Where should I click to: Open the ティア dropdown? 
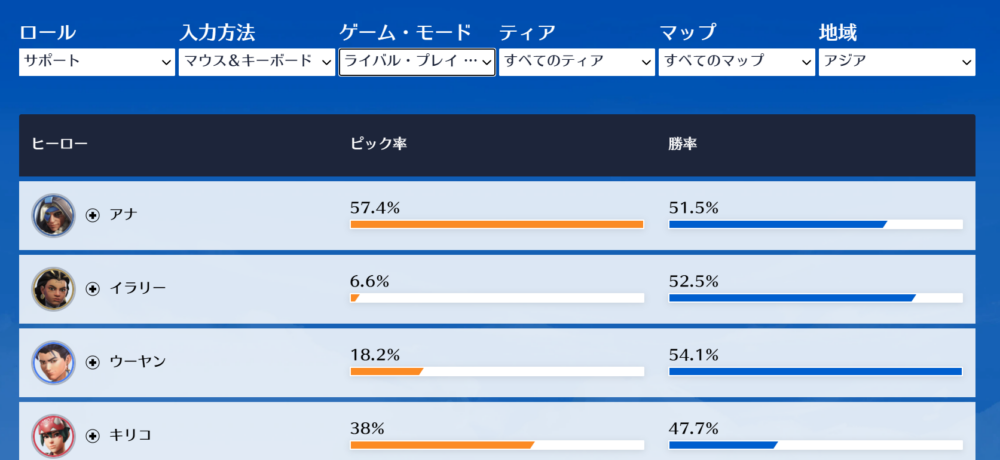tap(577, 62)
